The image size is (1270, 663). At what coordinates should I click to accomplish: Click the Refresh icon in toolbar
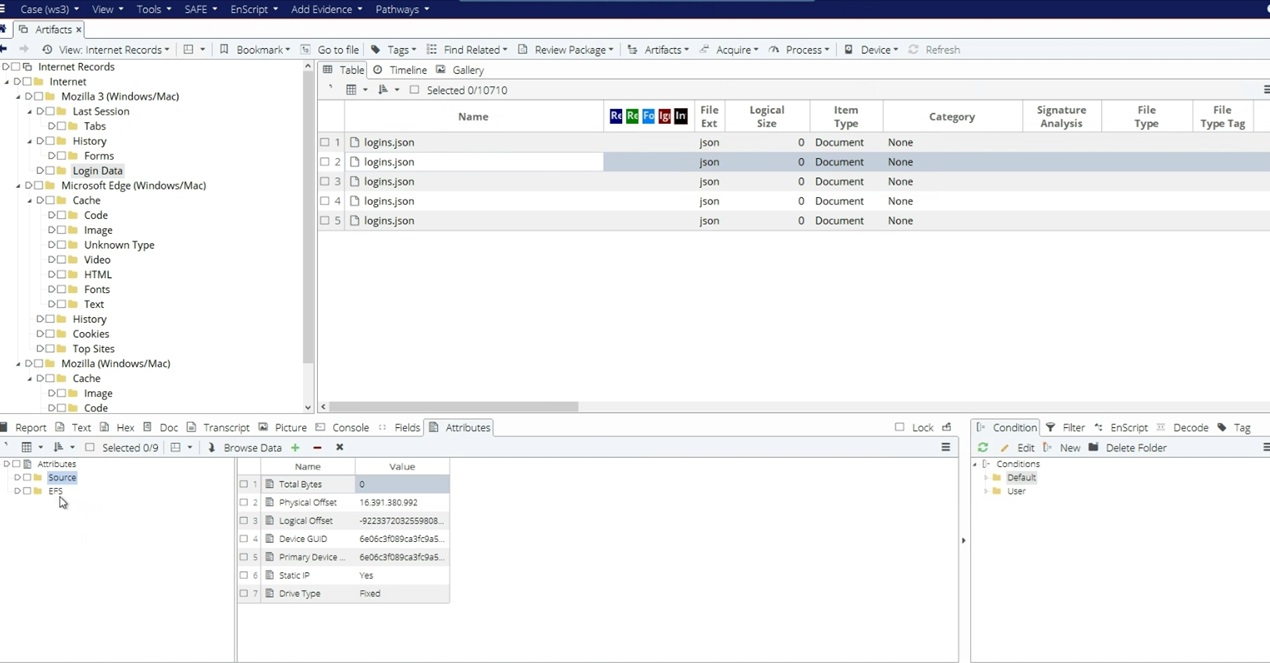pos(914,50)
